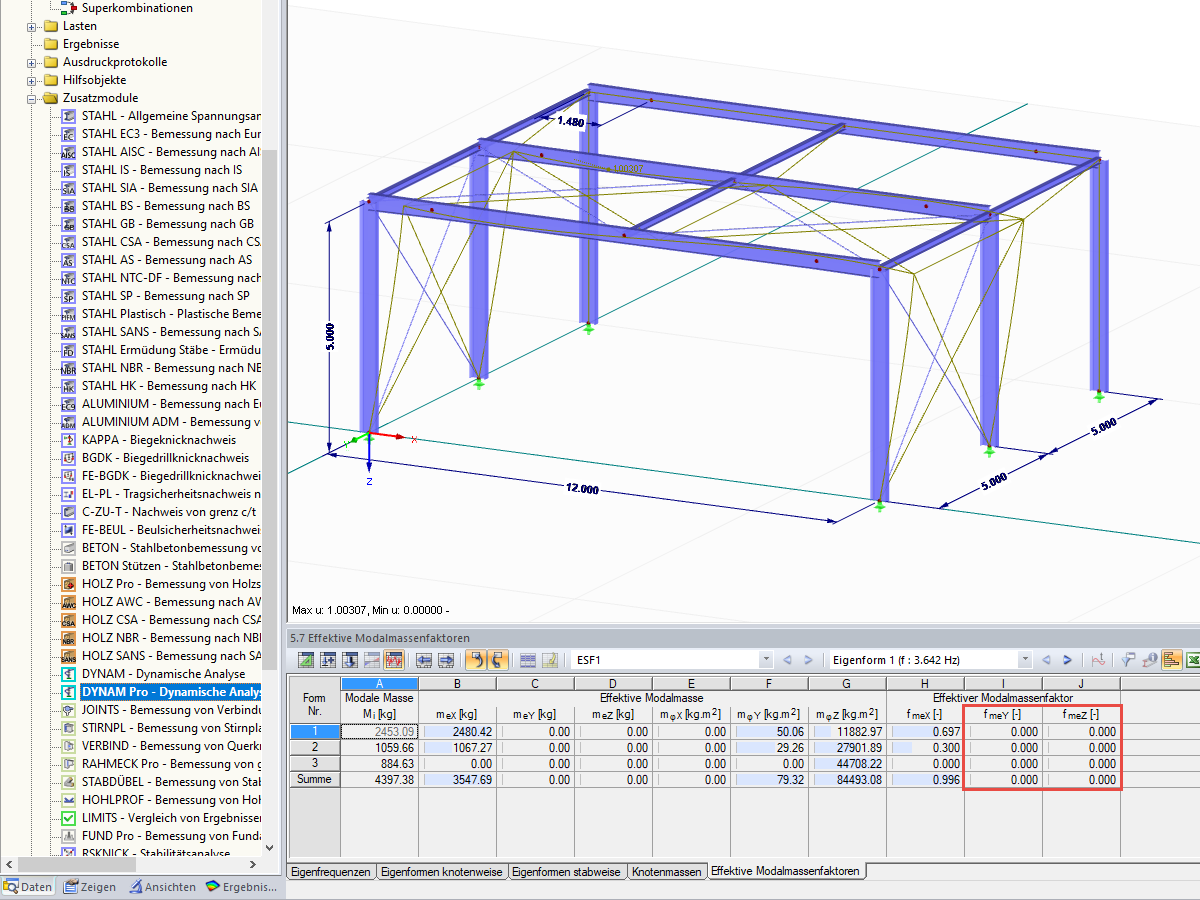Click row header 2 in the table
Image resolution: width=1200 pixels, height=900 pixels.
(315, 747)
